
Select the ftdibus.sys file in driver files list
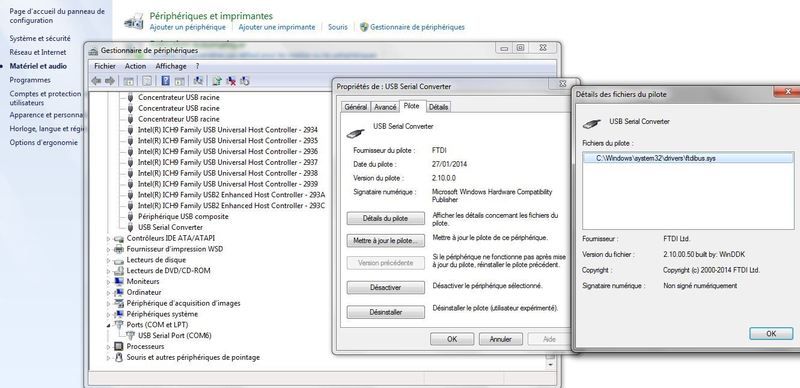click(x=688, y=158)
